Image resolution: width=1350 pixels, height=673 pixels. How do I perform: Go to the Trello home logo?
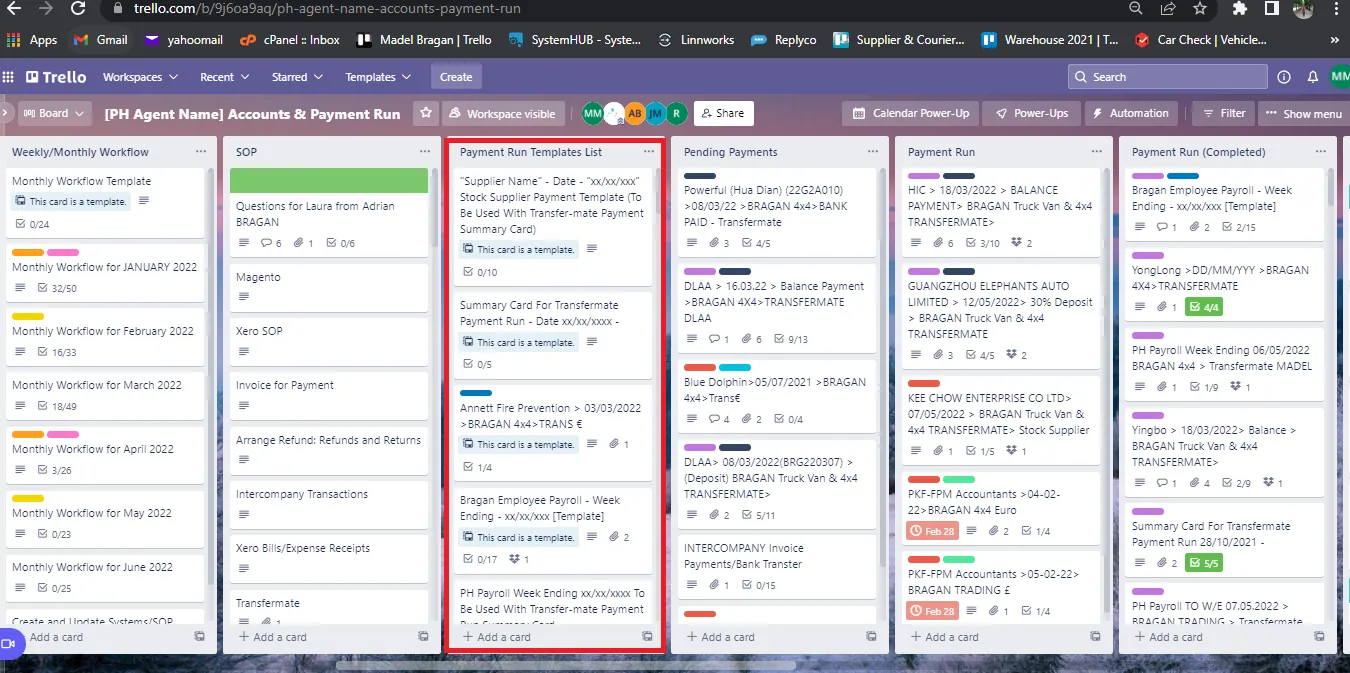[56, 77]
